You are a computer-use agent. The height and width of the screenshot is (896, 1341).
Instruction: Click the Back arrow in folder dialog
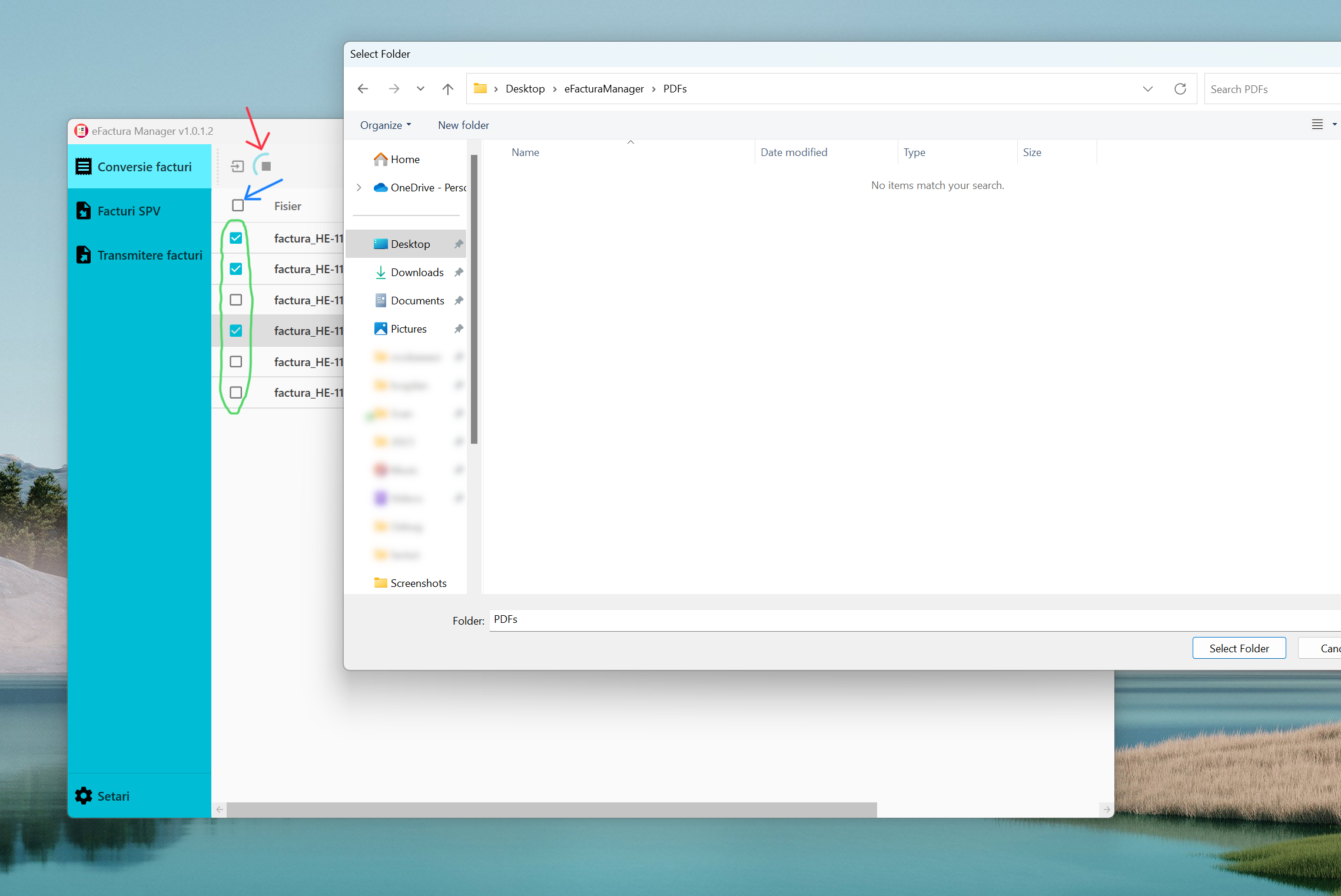[x=363, y=89]
